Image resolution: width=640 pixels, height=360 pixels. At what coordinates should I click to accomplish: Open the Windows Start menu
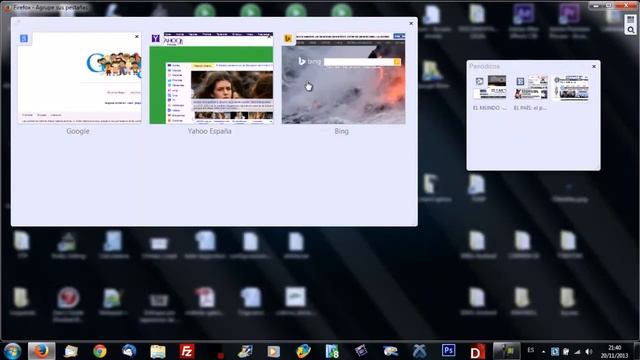tap(12, 351)
